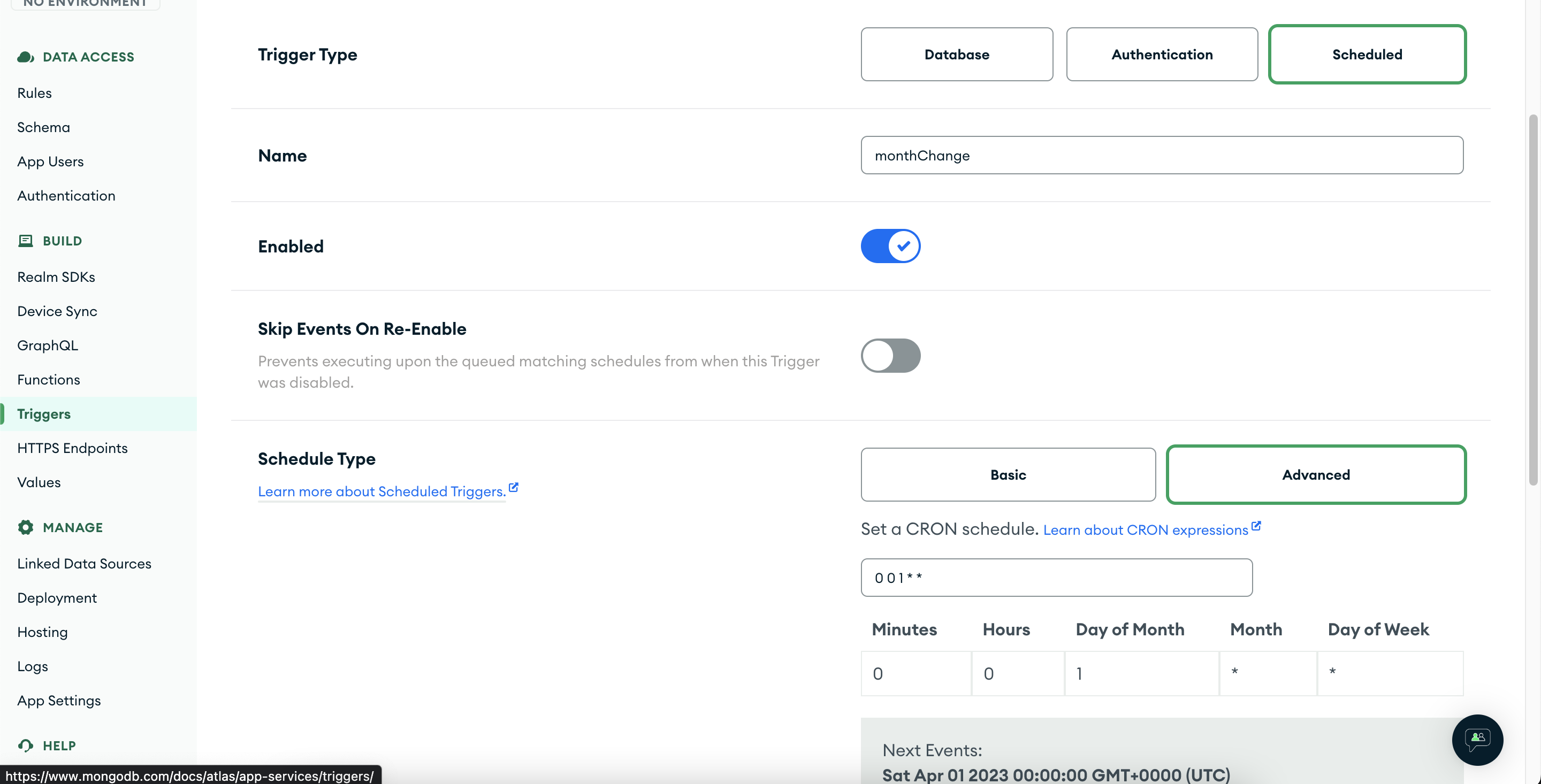Toggle the Enabled switch off
This screenshot has height=784, width=1541.
coord(890,246)
